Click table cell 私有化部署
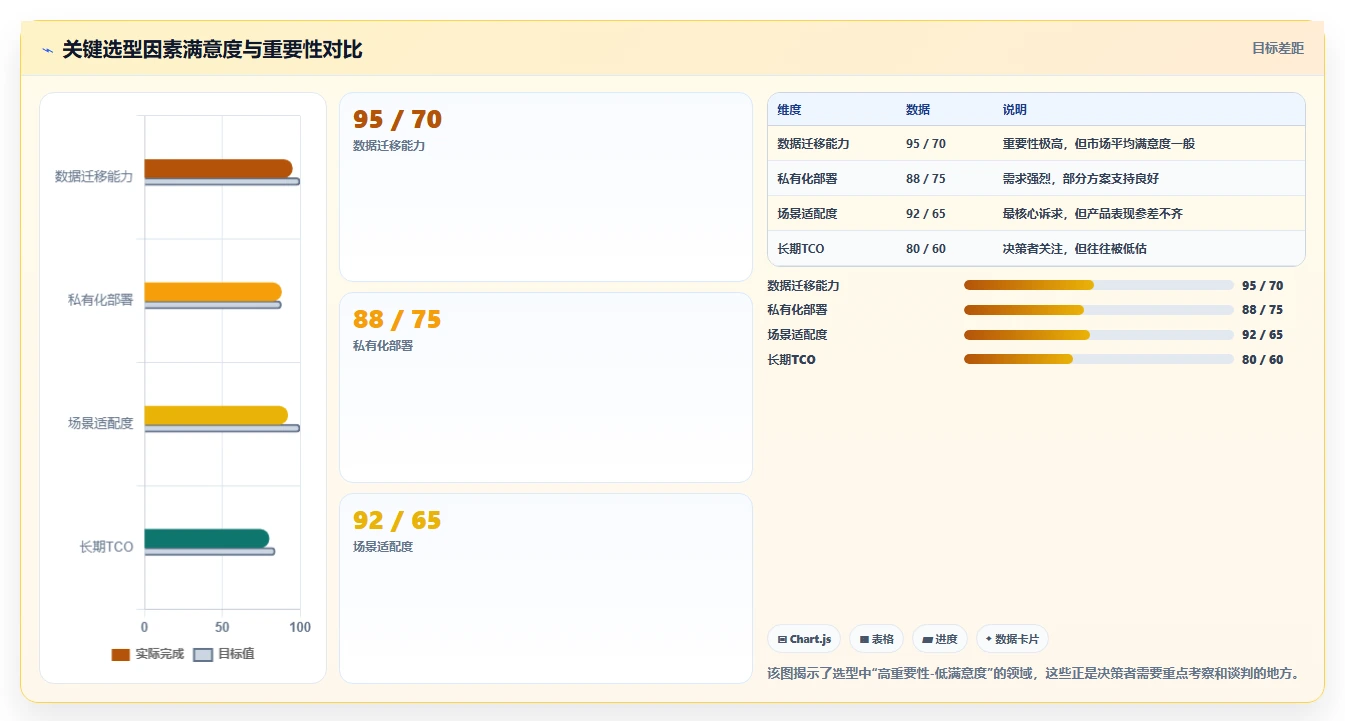Image resolution: width=1345 pixels, height=721 pixels. click(807, 179)
